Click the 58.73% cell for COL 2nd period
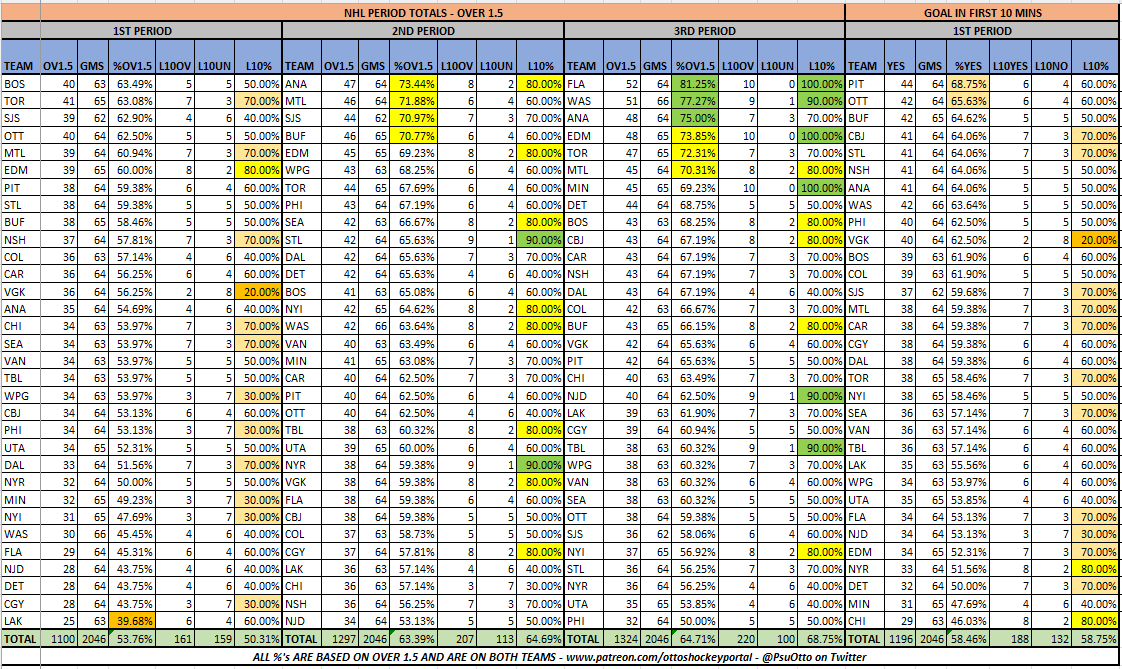Viewport: 1122px width, 669px height. (x=413, y=534)
